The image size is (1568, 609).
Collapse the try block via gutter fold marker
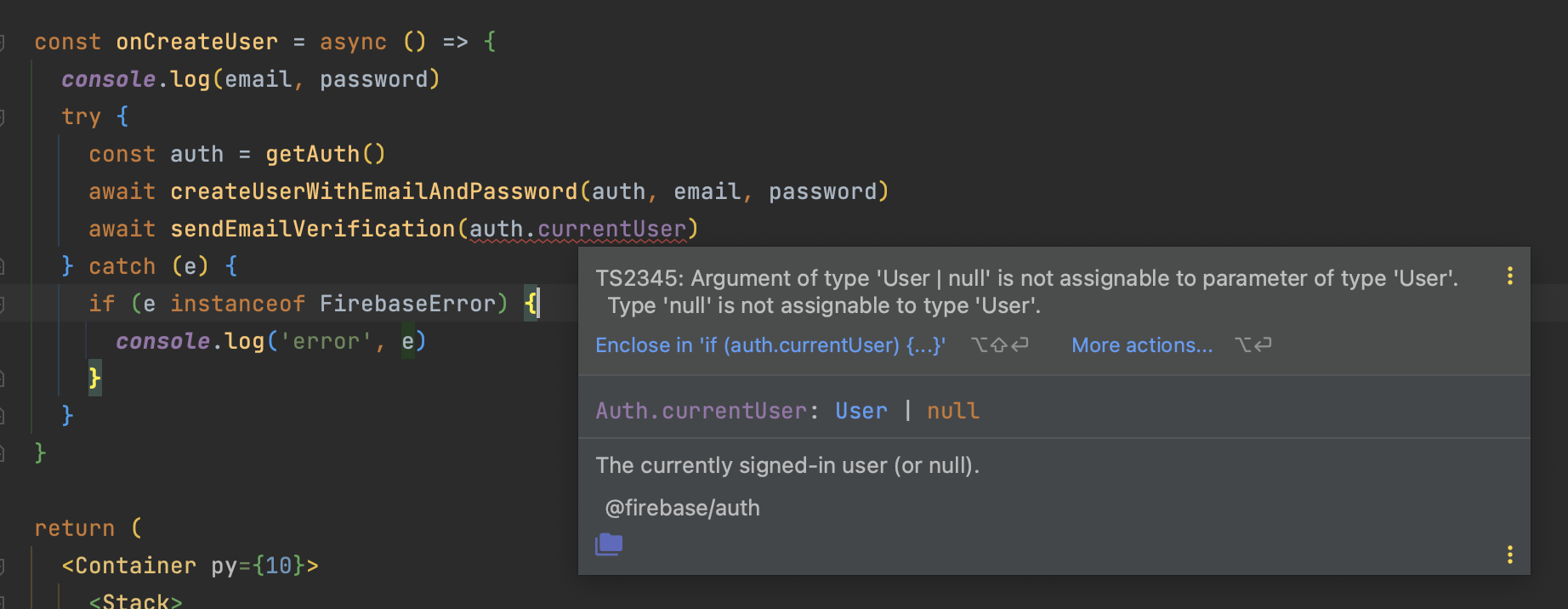[3, 117]
